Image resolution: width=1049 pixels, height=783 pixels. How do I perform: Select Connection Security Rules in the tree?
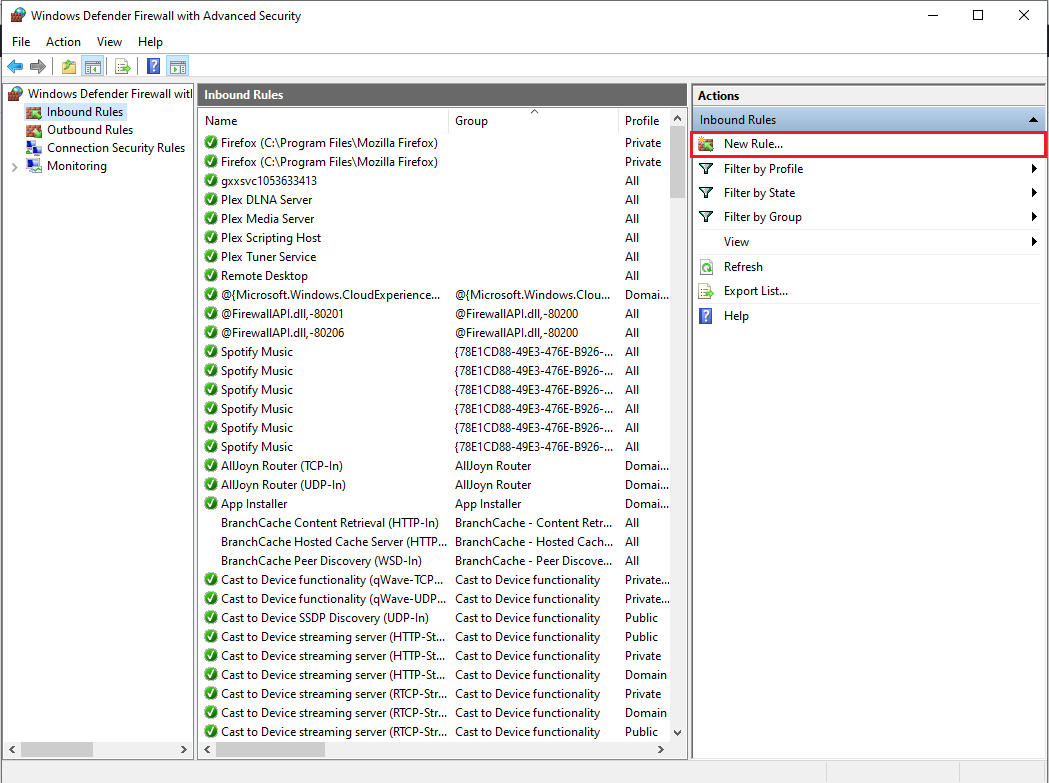(x=116, y=148)
